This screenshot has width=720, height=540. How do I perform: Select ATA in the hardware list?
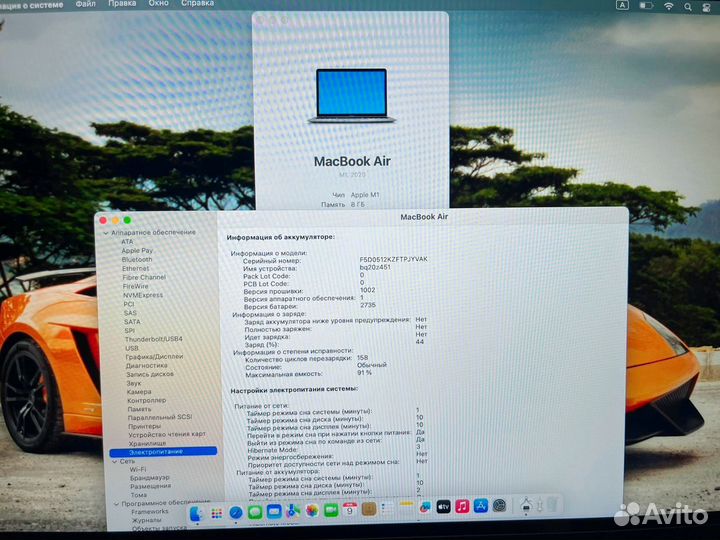[127, 242]
